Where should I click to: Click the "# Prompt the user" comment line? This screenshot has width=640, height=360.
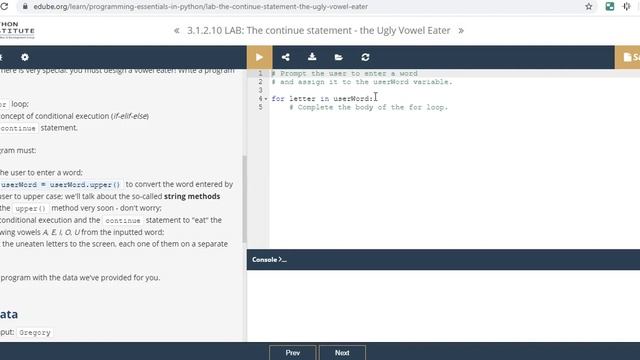tap(344, 73)
